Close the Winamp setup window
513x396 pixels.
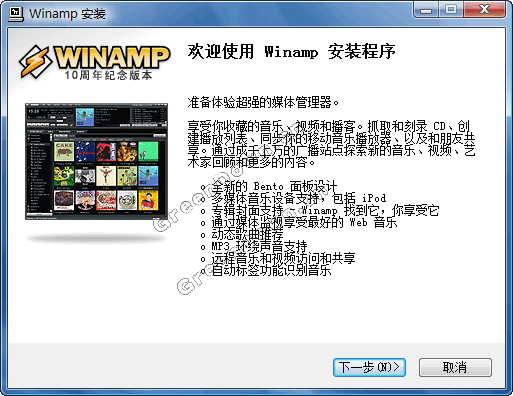(484, 9)
